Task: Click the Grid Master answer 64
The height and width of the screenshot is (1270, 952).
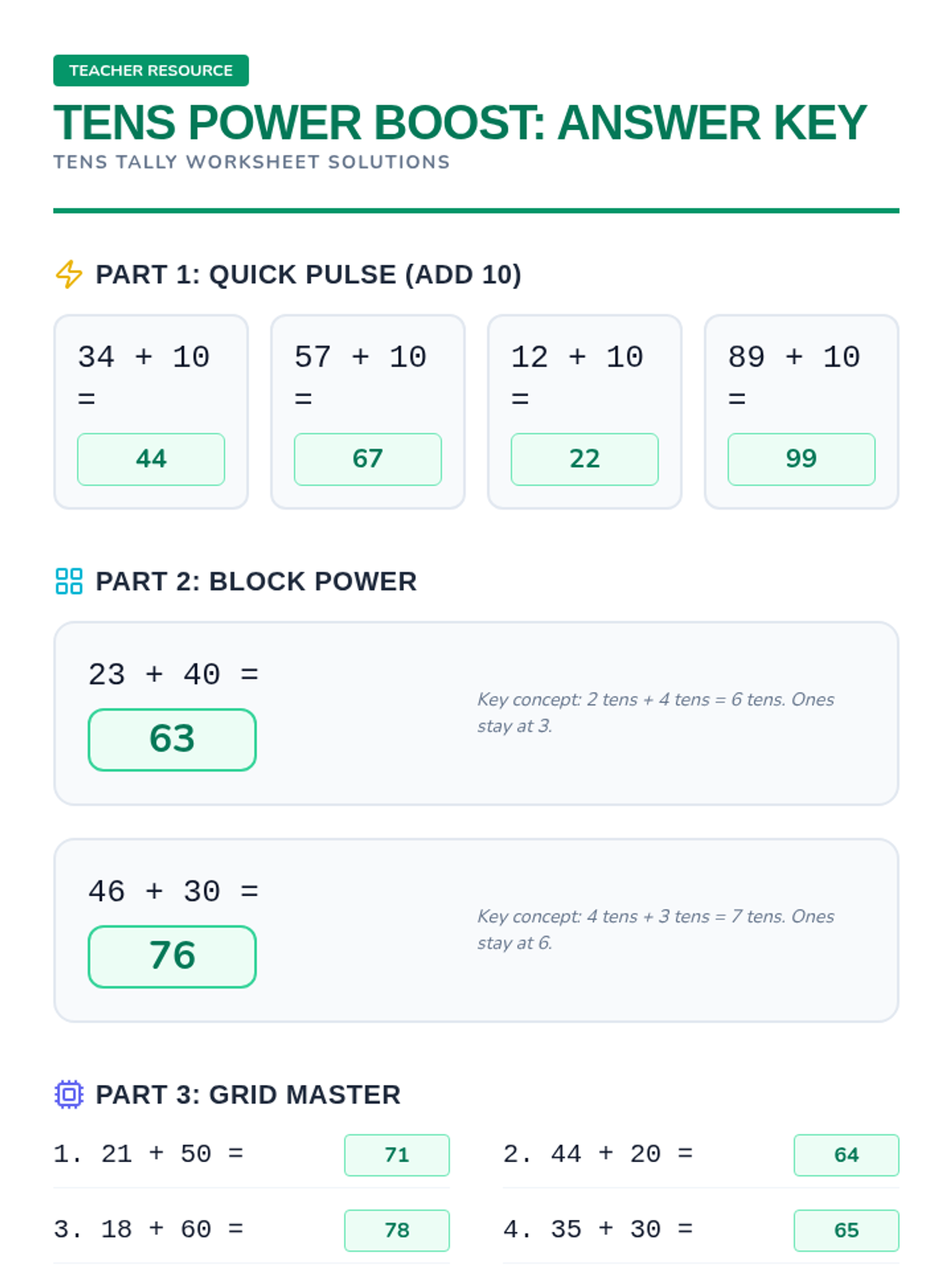Action: (846, 1155)
